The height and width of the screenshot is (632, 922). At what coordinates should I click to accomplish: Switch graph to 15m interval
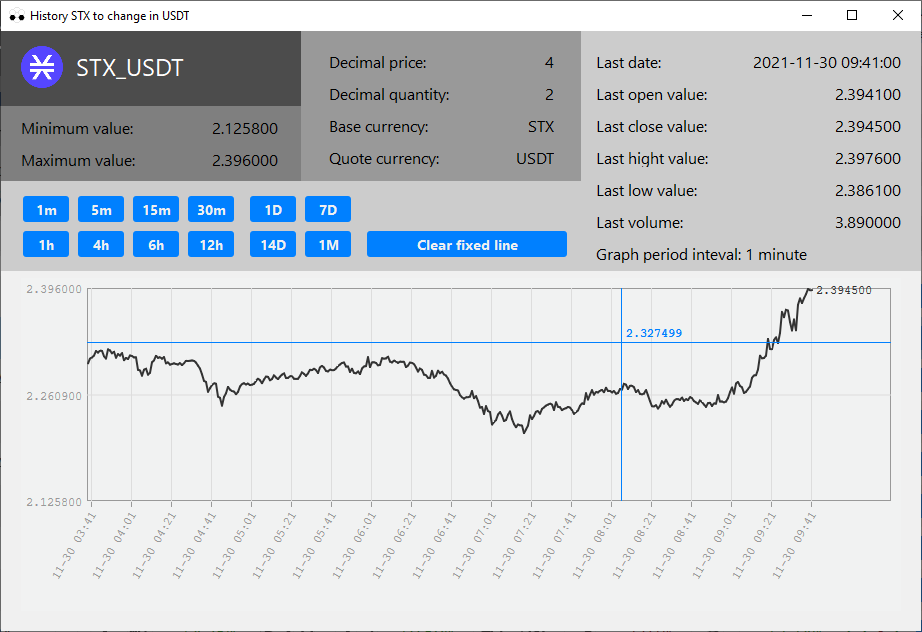click(x=156, y=209)
